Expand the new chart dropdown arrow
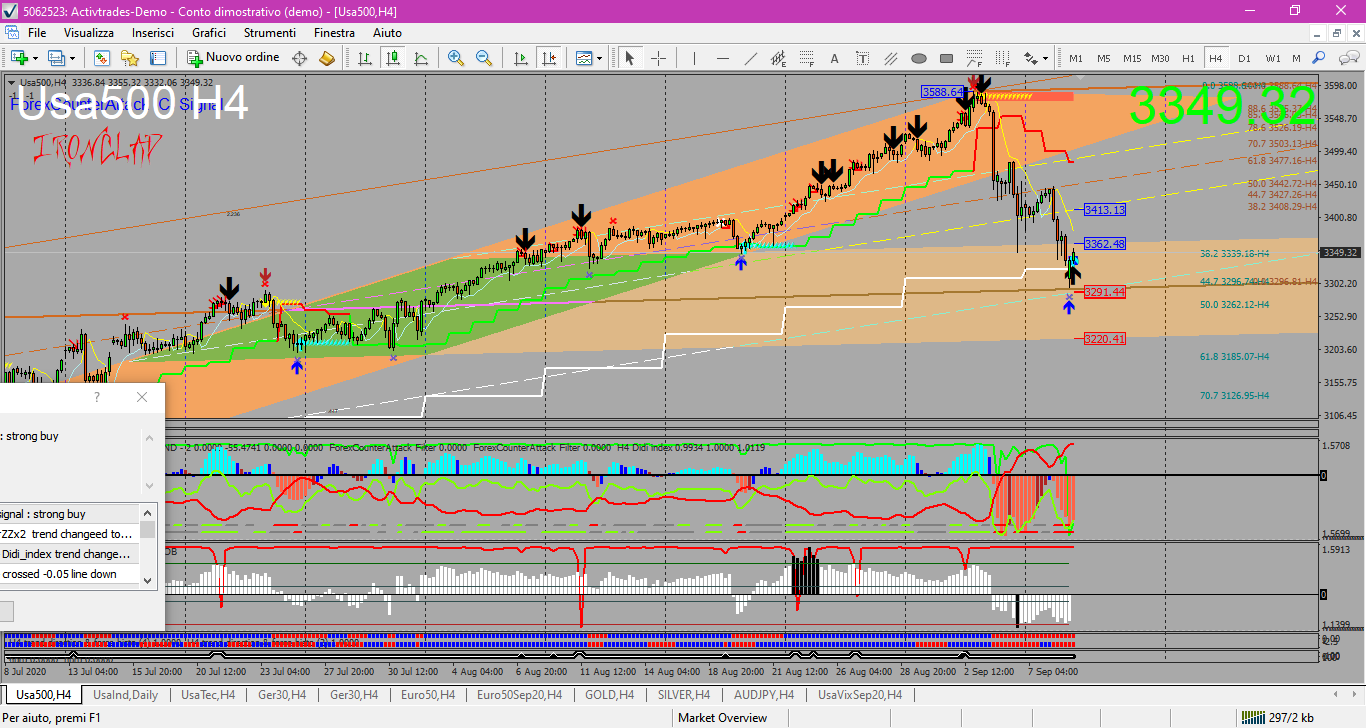Screen dimensions: 1366x728 [35, 58]
